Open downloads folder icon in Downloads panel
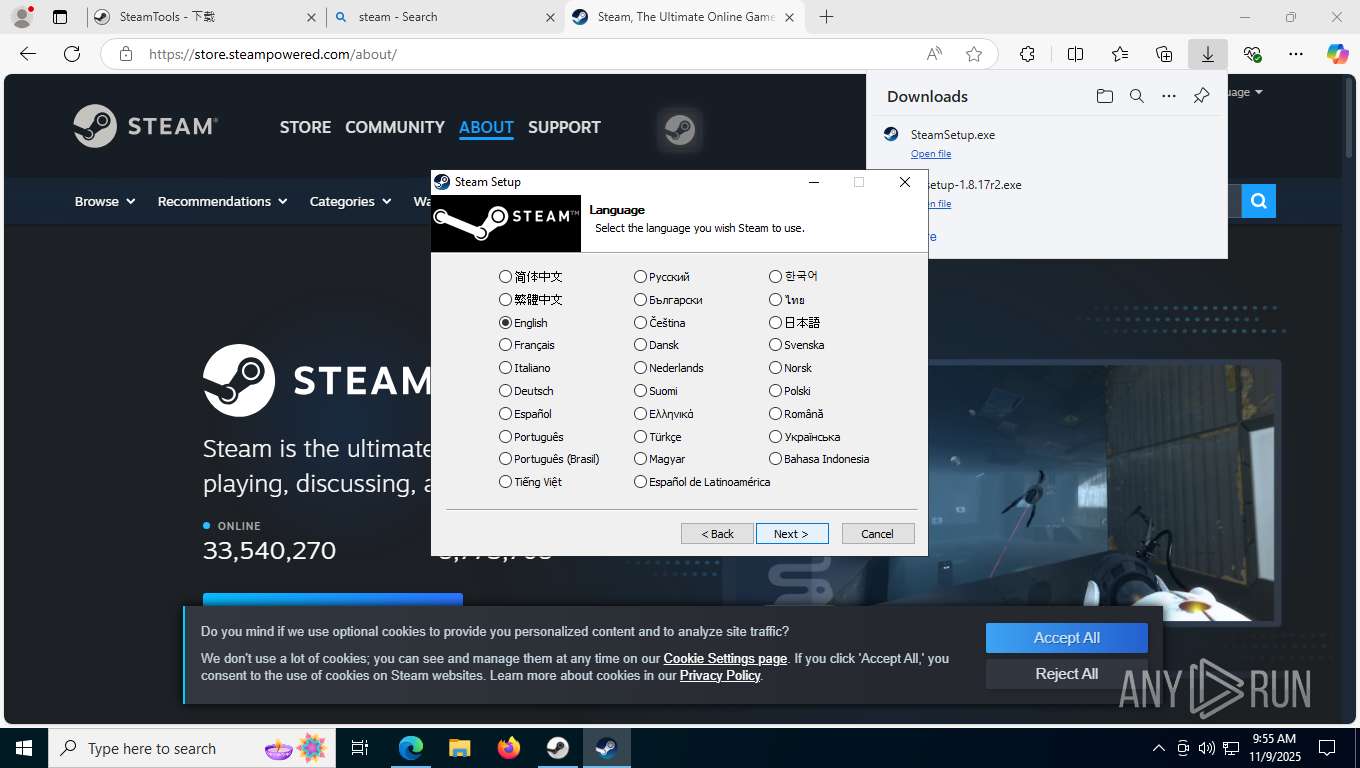 click(x=1104, y=96)
